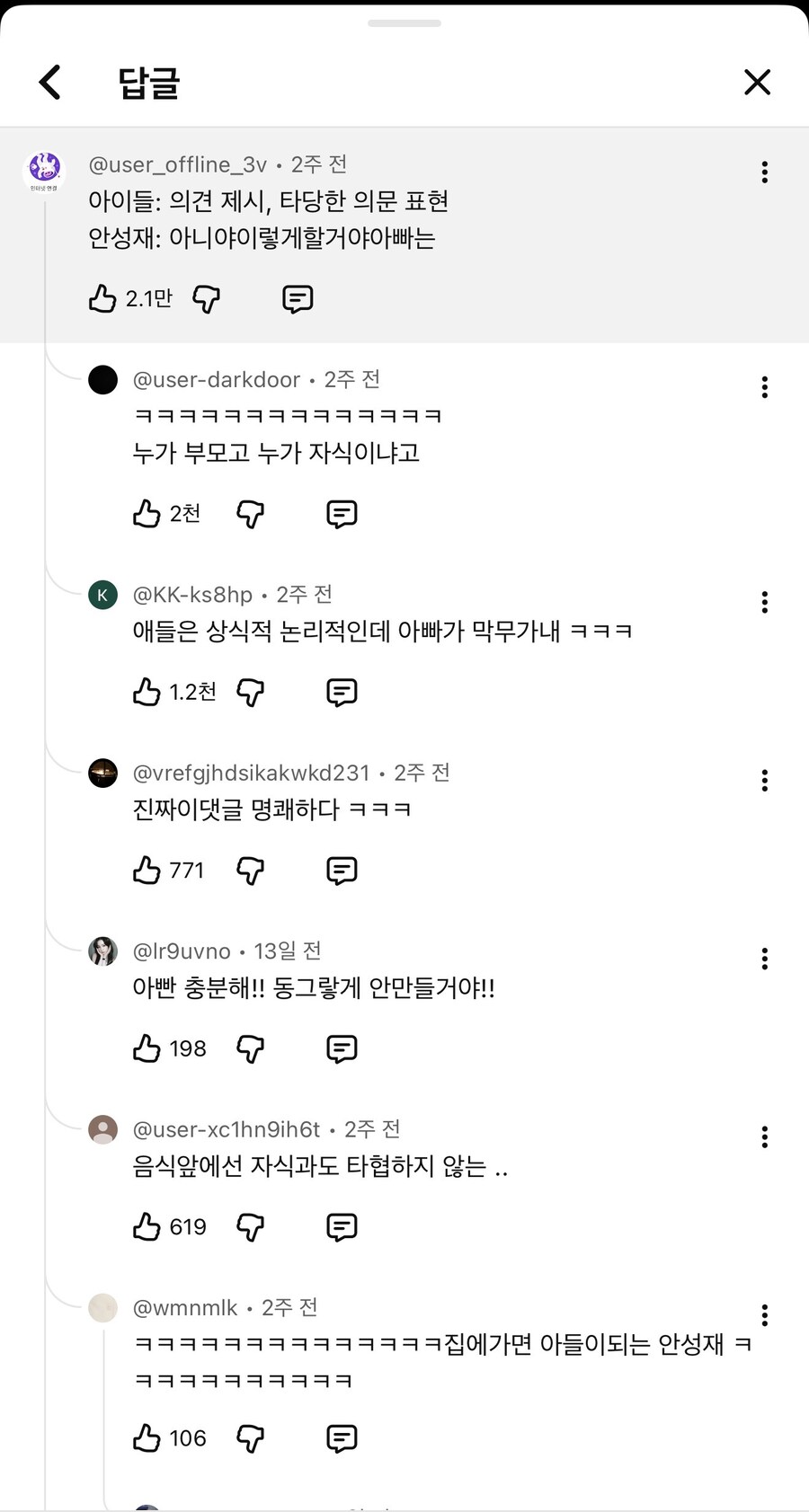Dislike the top comment by @user_offline_3v

click(206, 299)
